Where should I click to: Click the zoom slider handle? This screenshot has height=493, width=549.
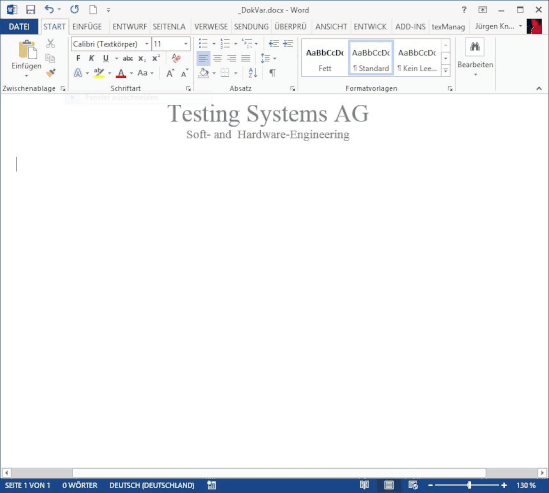pyautogui.click(x=469, y=485)
